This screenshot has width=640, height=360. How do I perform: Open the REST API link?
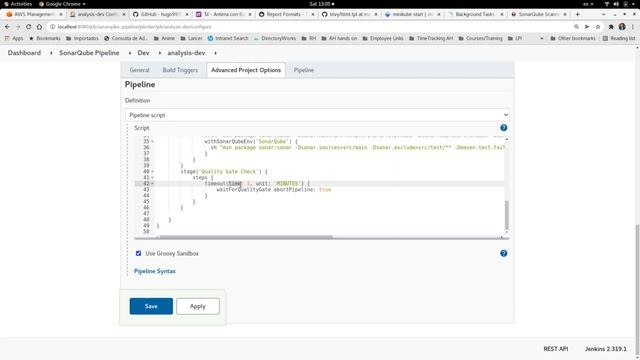tap(556, 349)
